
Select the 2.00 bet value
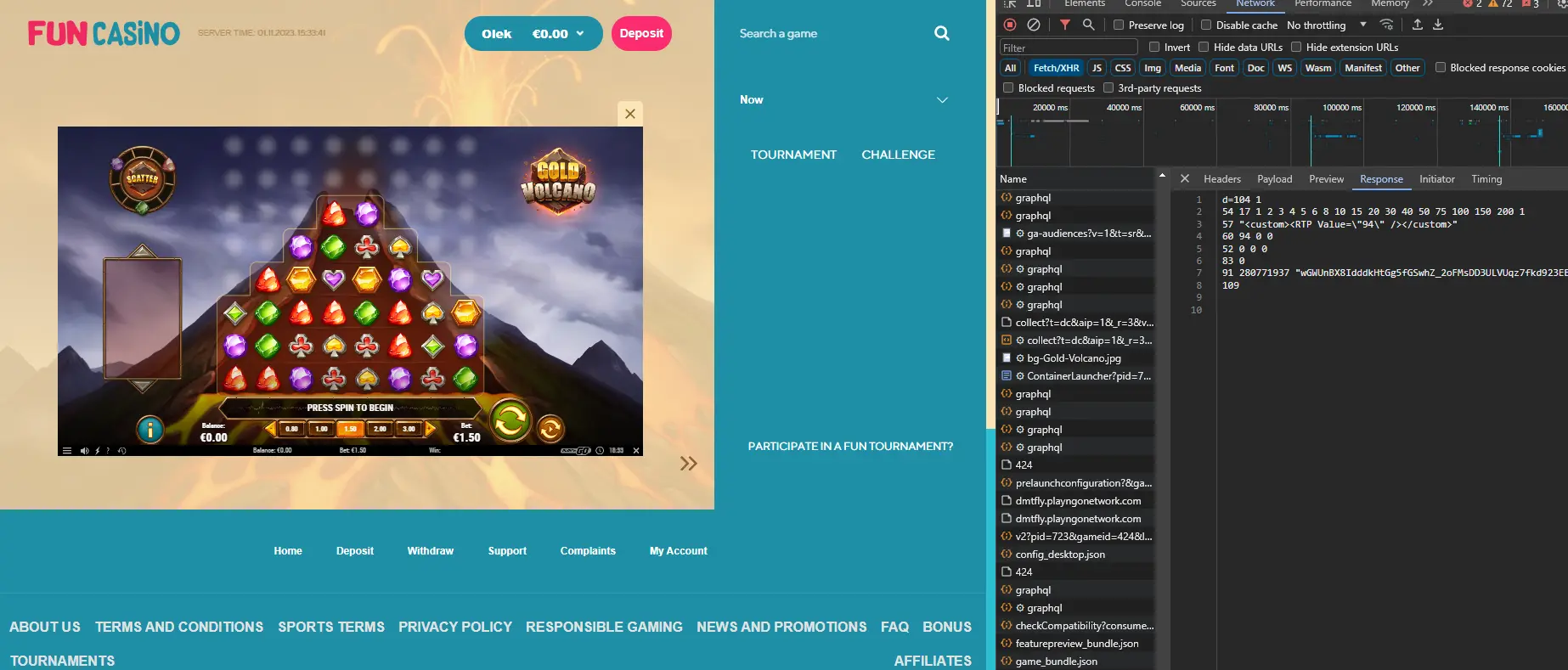pyautogui.click(x=380, y=429)
